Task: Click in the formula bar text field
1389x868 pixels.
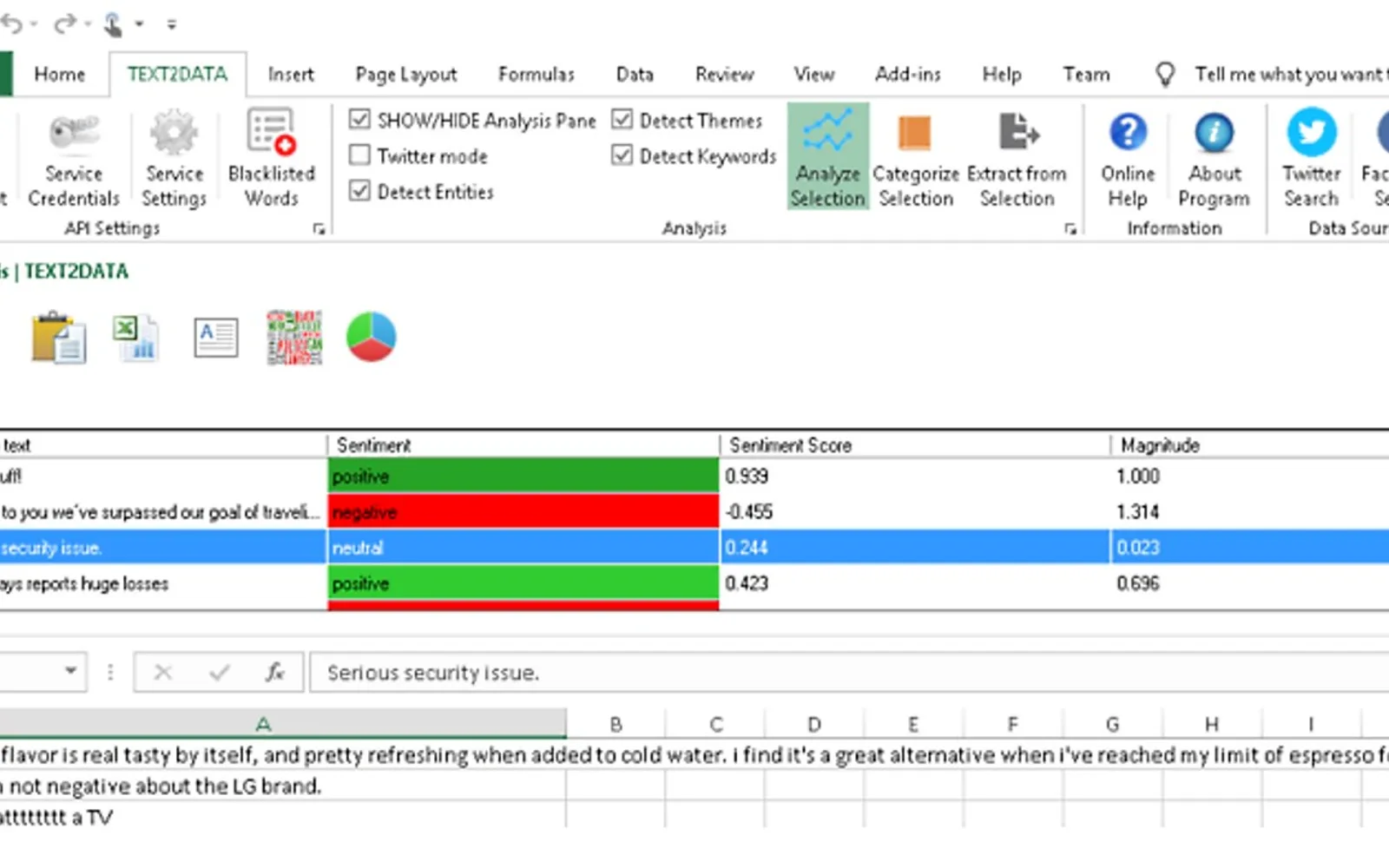Action: coord(849,673)
